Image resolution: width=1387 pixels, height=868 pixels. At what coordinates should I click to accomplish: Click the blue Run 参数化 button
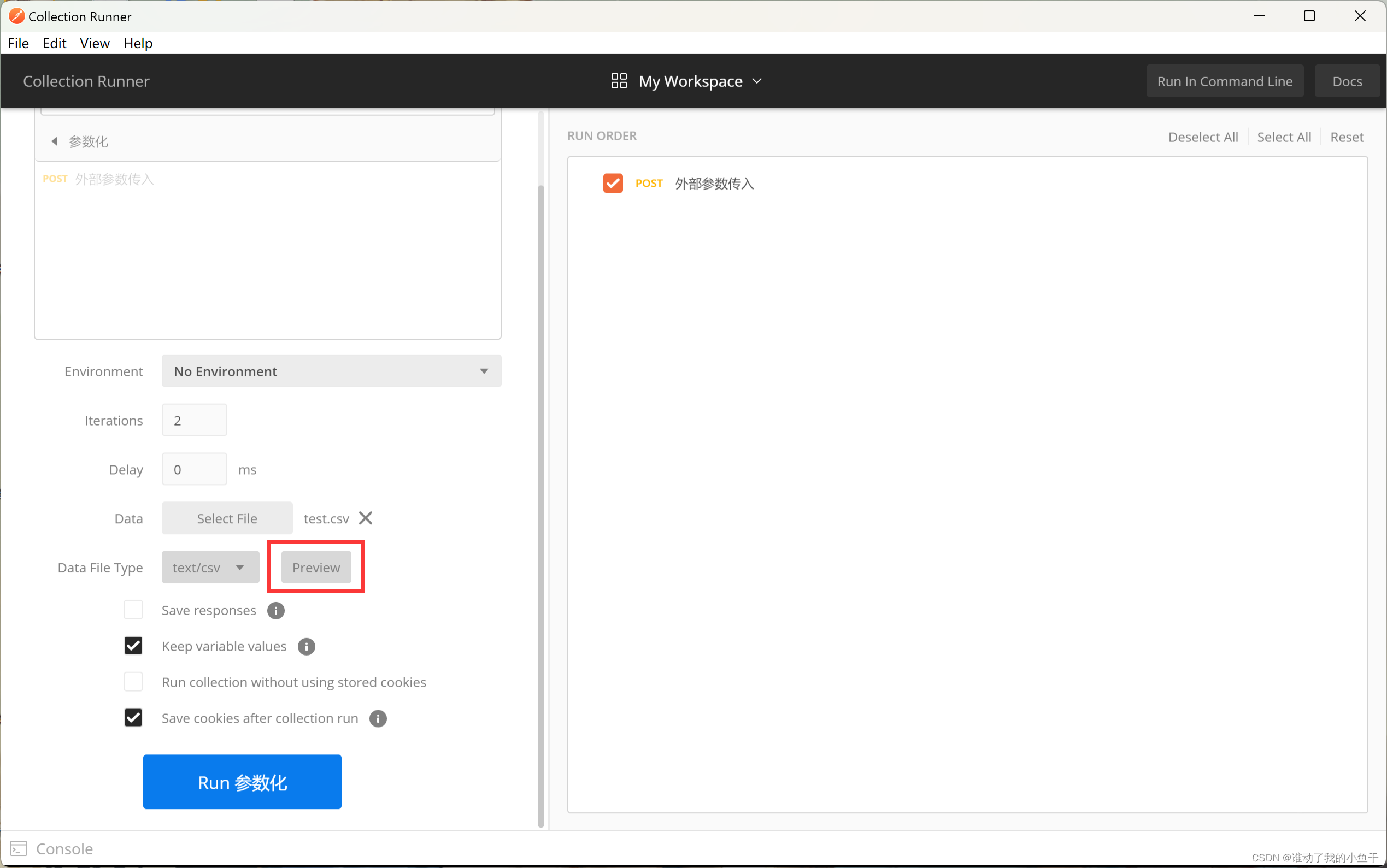pyautogui.click(x=242, y=782)
